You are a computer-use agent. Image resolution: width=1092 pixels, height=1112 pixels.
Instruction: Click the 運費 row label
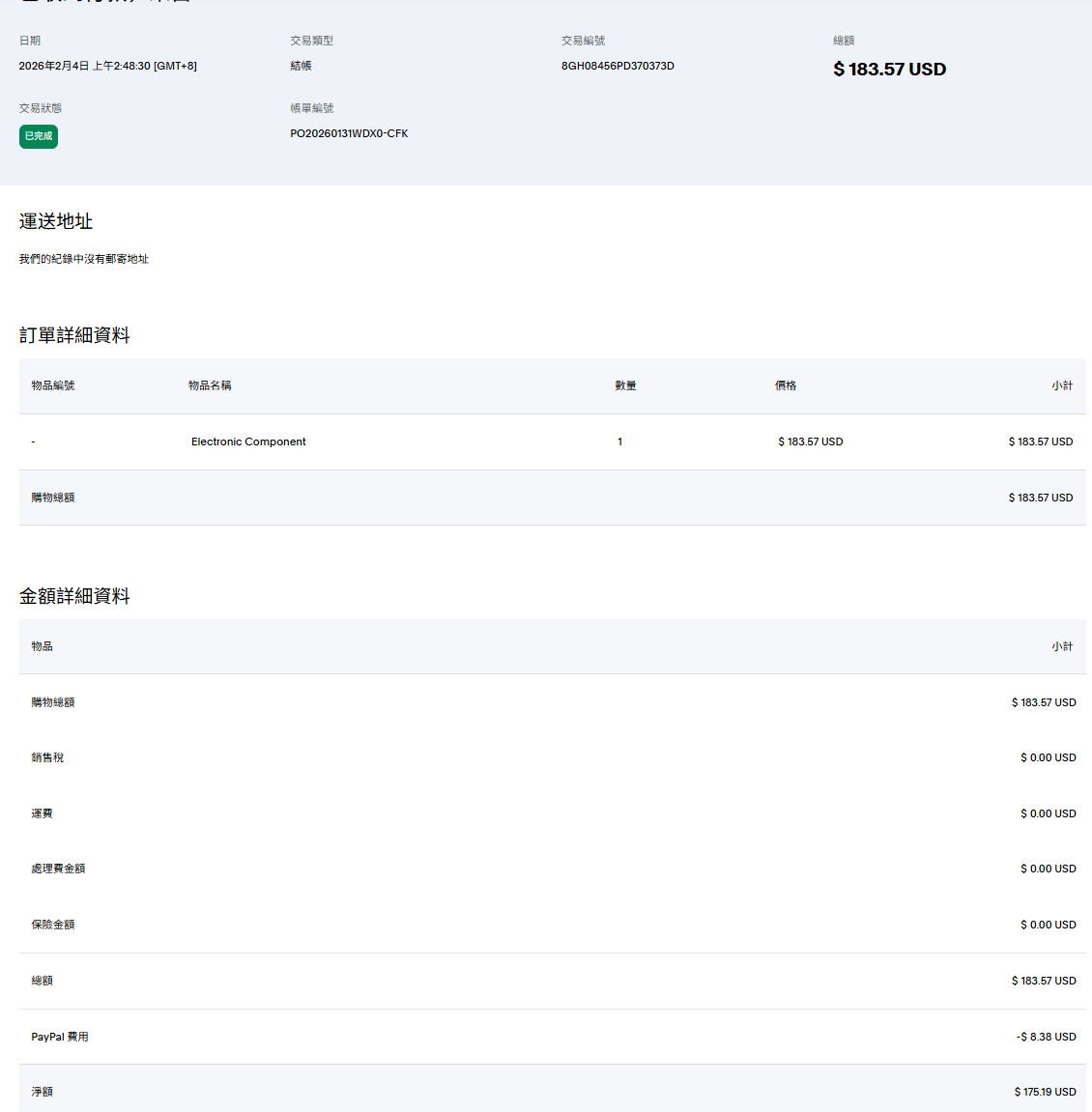click(42, 813)
